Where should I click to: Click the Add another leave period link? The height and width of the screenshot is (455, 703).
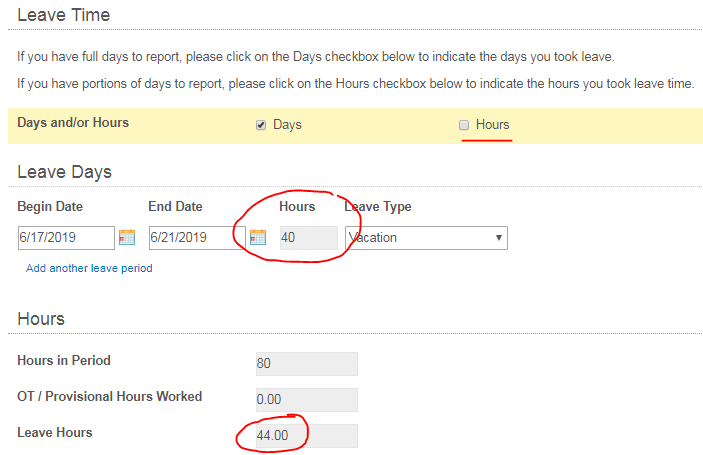pos(89,268)
